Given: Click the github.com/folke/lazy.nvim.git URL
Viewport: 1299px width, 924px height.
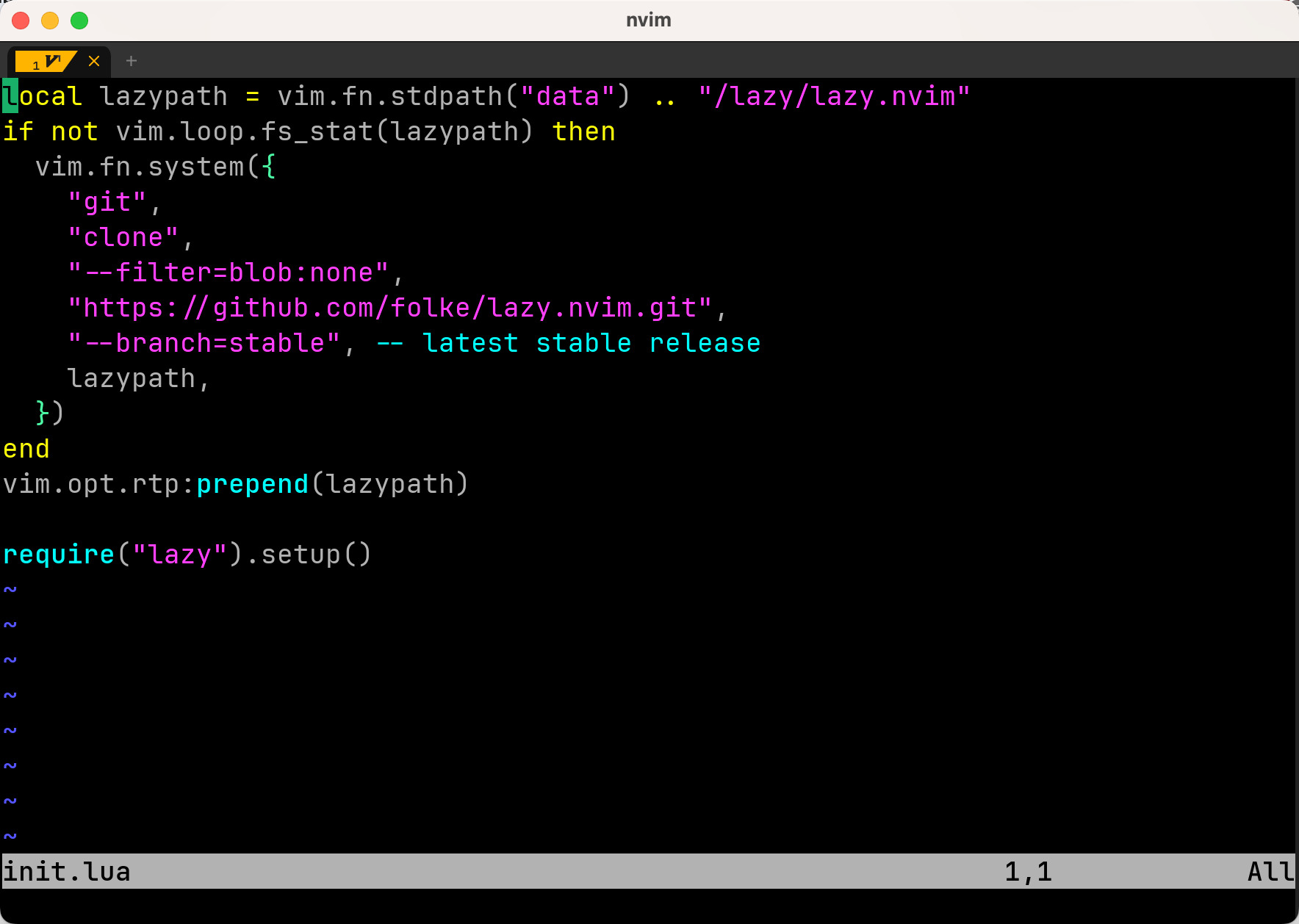Looking at the screenshot, I should click(x=389, y=308).
